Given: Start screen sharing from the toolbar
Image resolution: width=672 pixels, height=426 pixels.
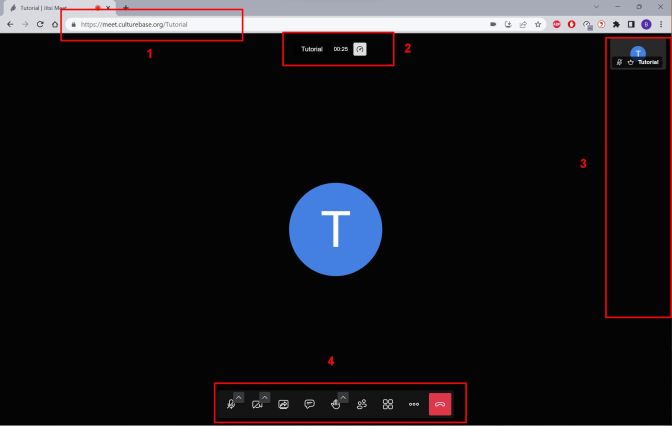Looking at the screenshot, I should coord(284,404).
